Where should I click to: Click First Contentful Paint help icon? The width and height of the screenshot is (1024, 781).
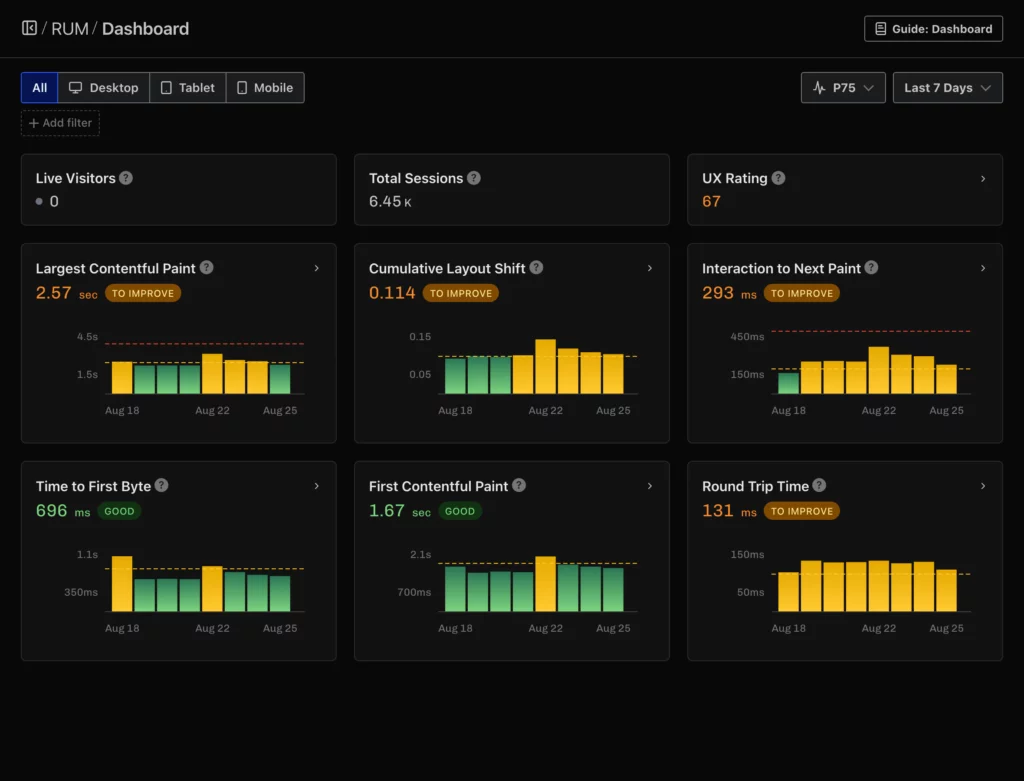[x=519, y=485]
